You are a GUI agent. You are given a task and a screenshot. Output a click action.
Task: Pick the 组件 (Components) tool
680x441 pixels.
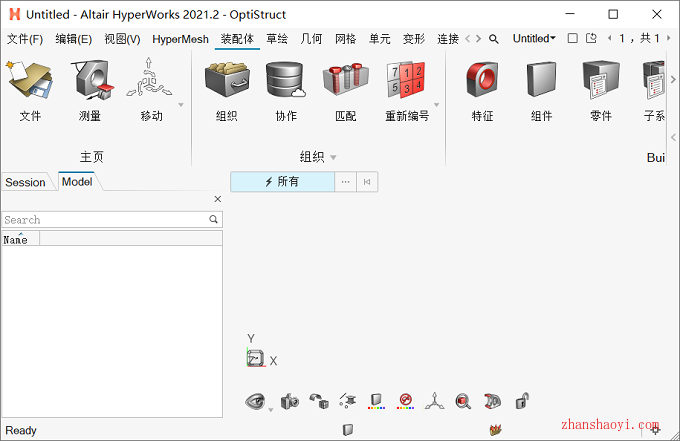click(541, 91)
